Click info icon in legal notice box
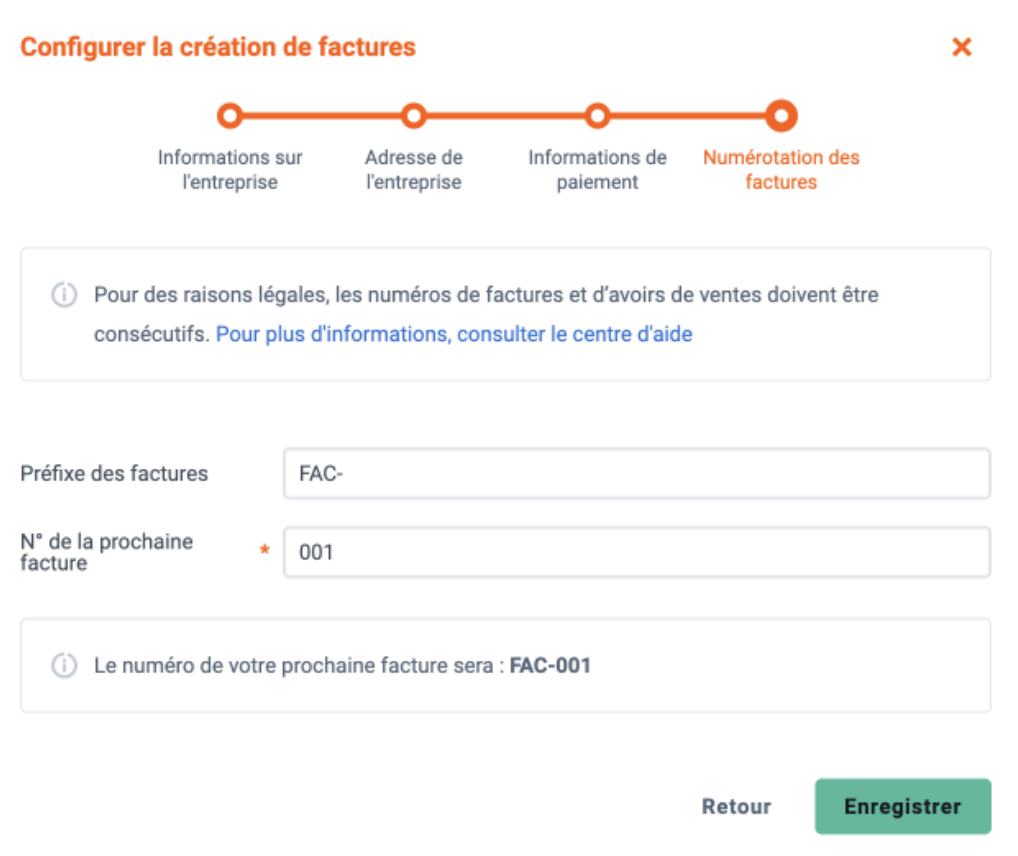 [64, 295]
